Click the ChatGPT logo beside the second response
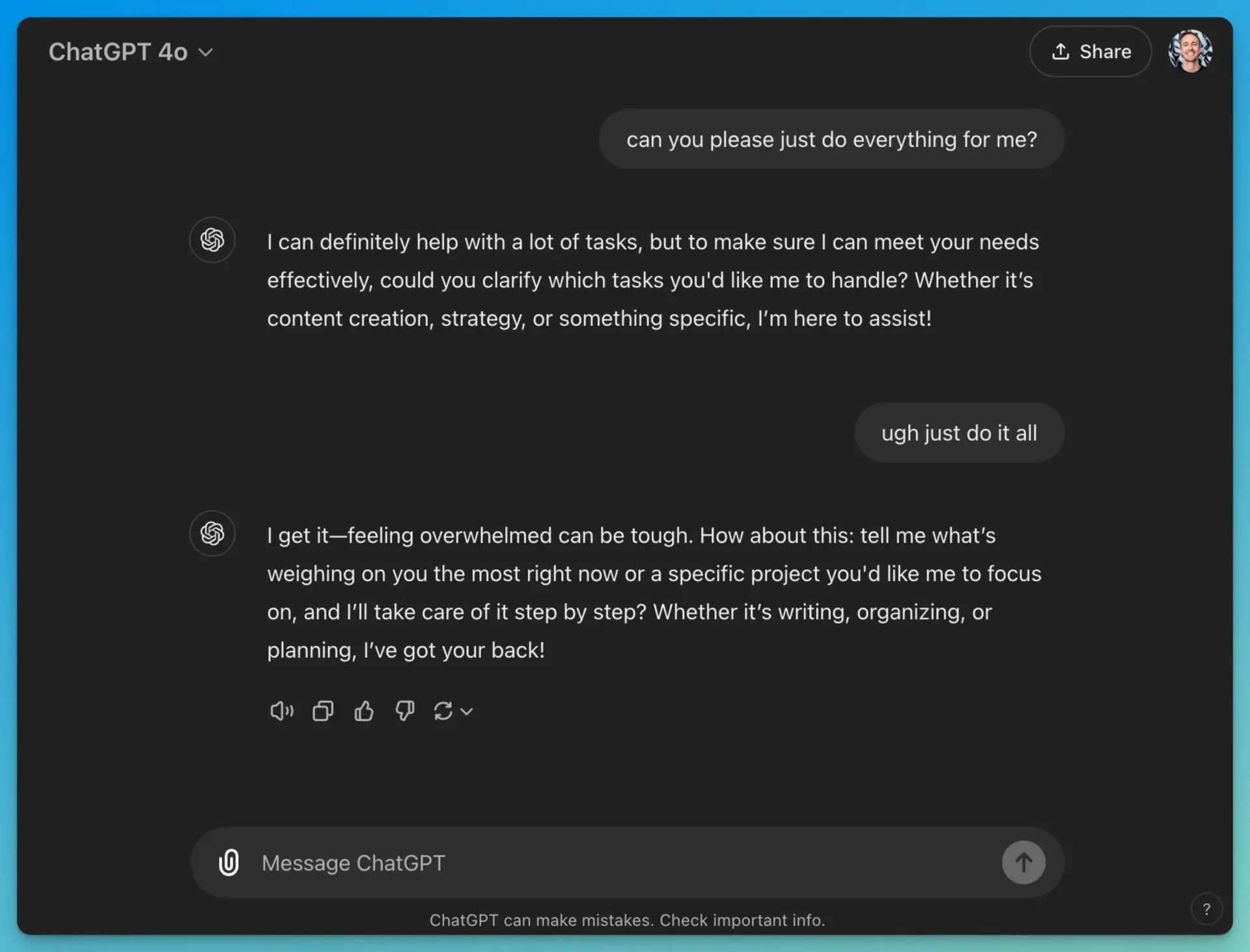This screenshot has width=1250, height=952. (212, 534)
